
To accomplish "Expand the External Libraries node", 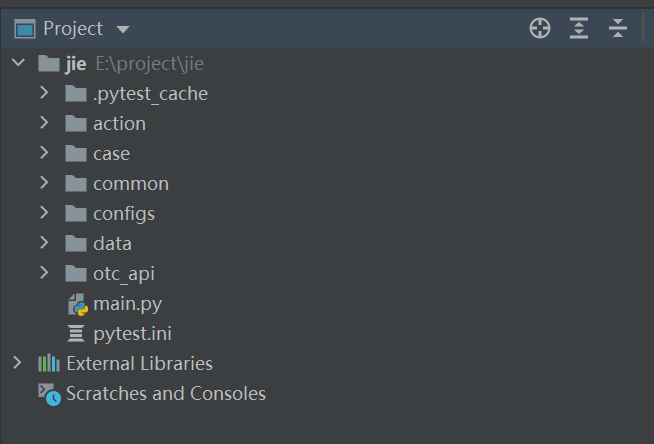I will 18,364.
